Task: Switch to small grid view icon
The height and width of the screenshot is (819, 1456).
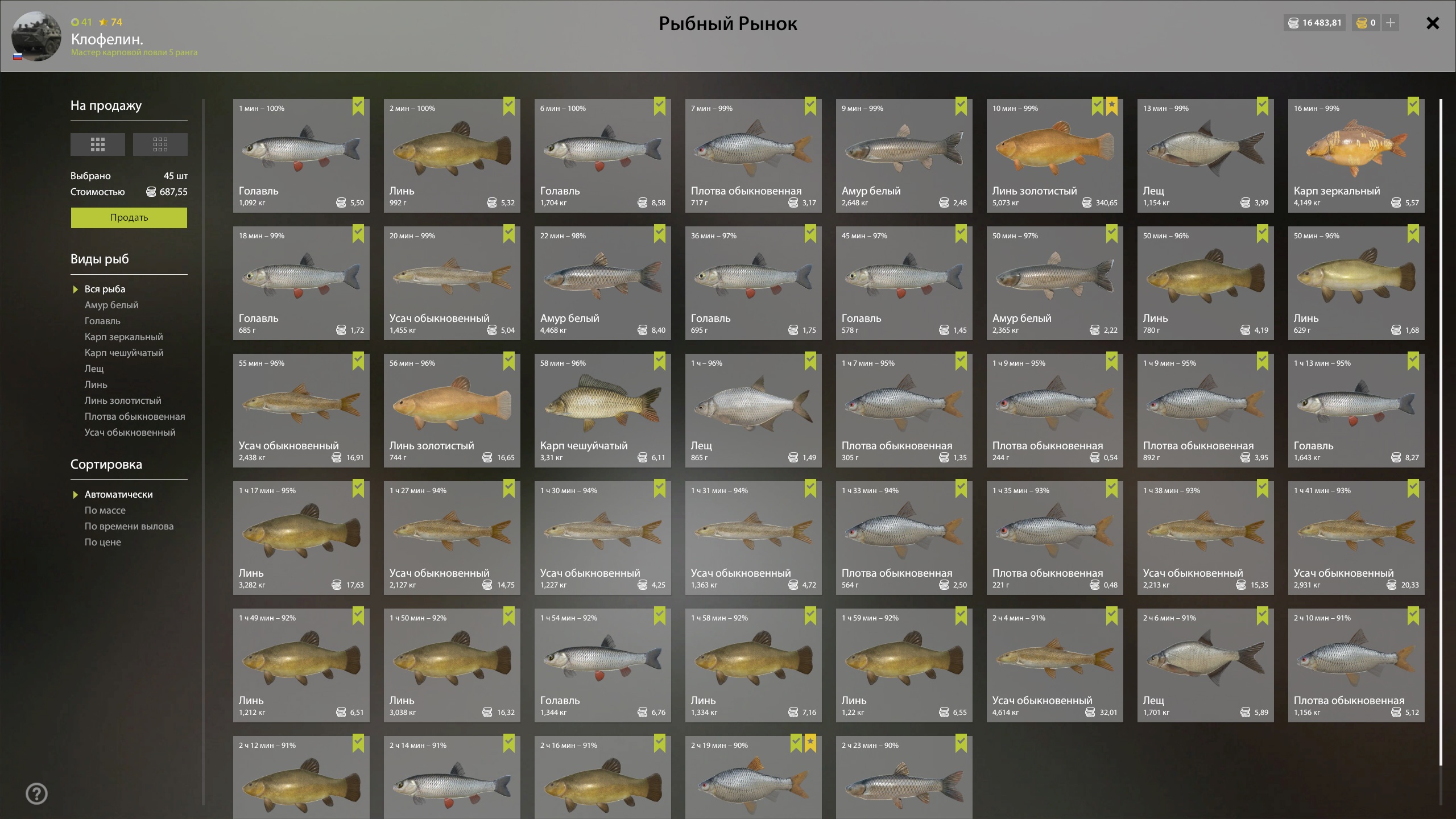Action: (160, 144)
